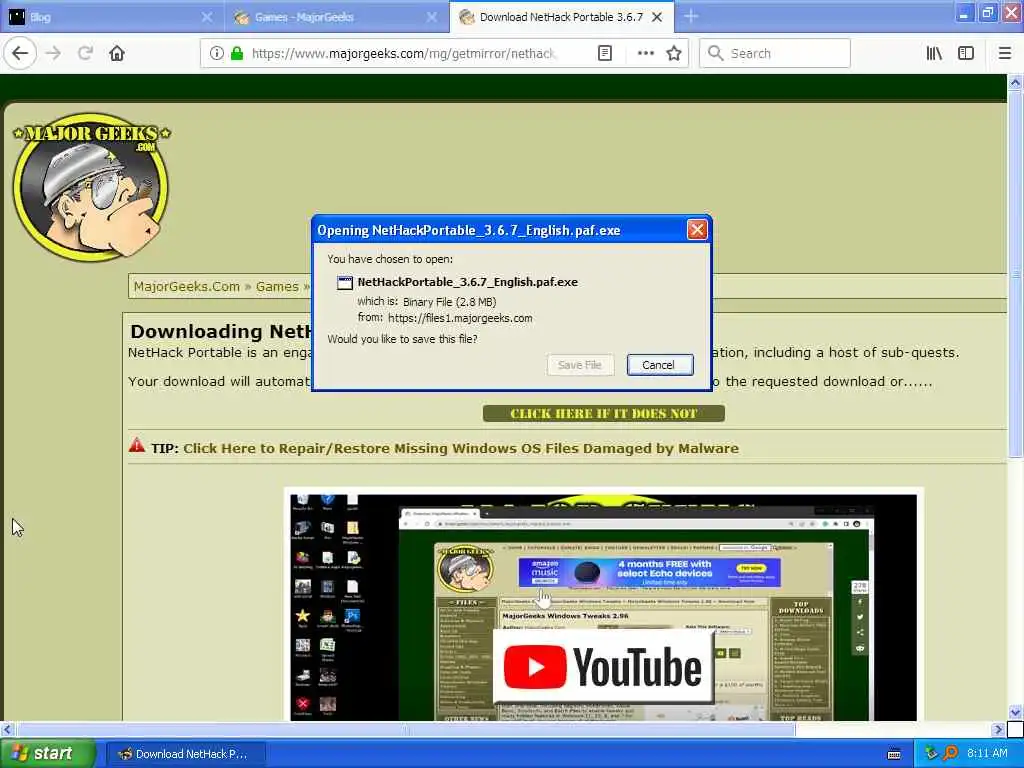Open page actions three-dot menu
Image resolution: width=1024 pixels, height=768 pixels.
click(x=645, y=54)
